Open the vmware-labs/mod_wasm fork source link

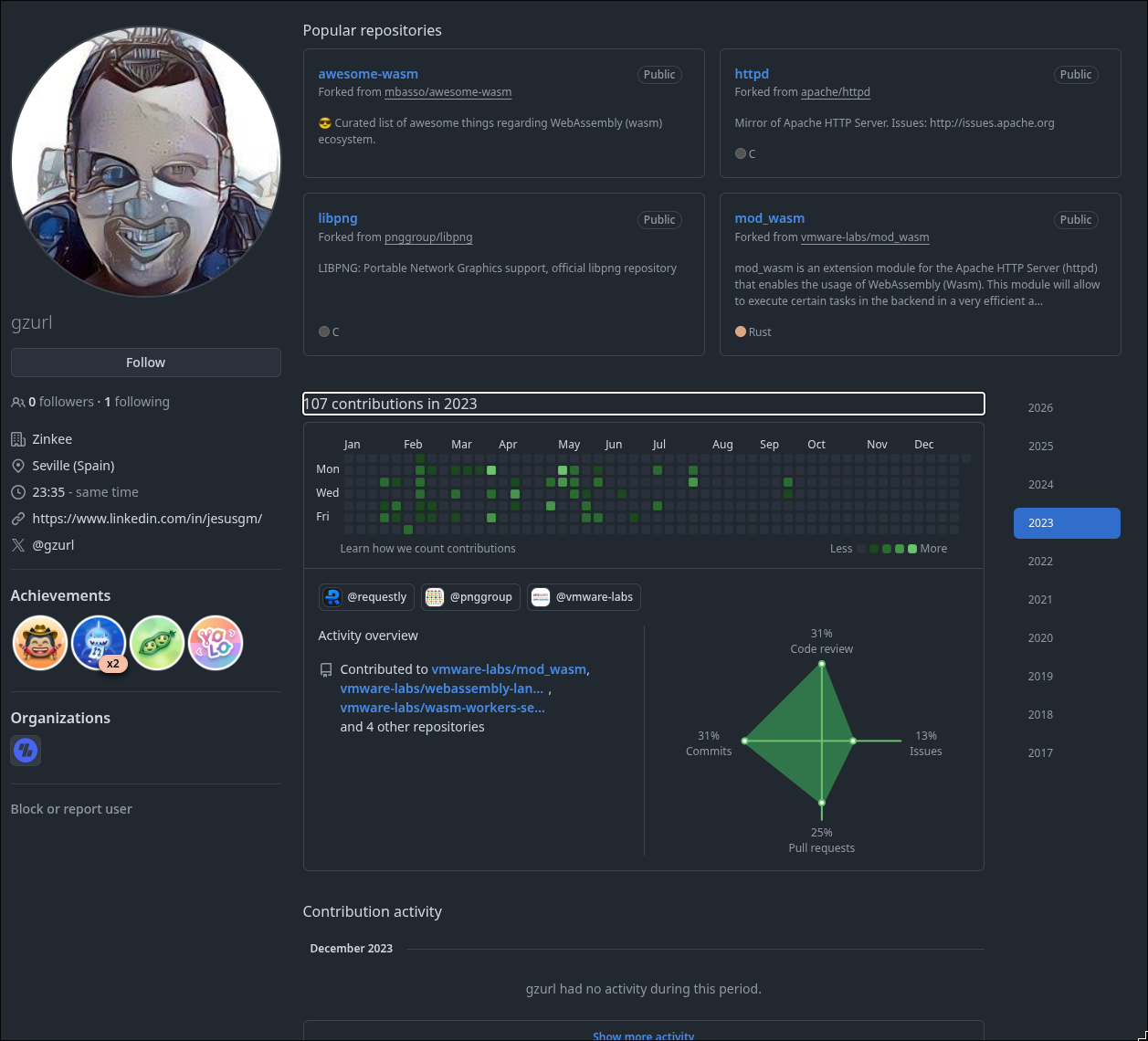point(865,237)
